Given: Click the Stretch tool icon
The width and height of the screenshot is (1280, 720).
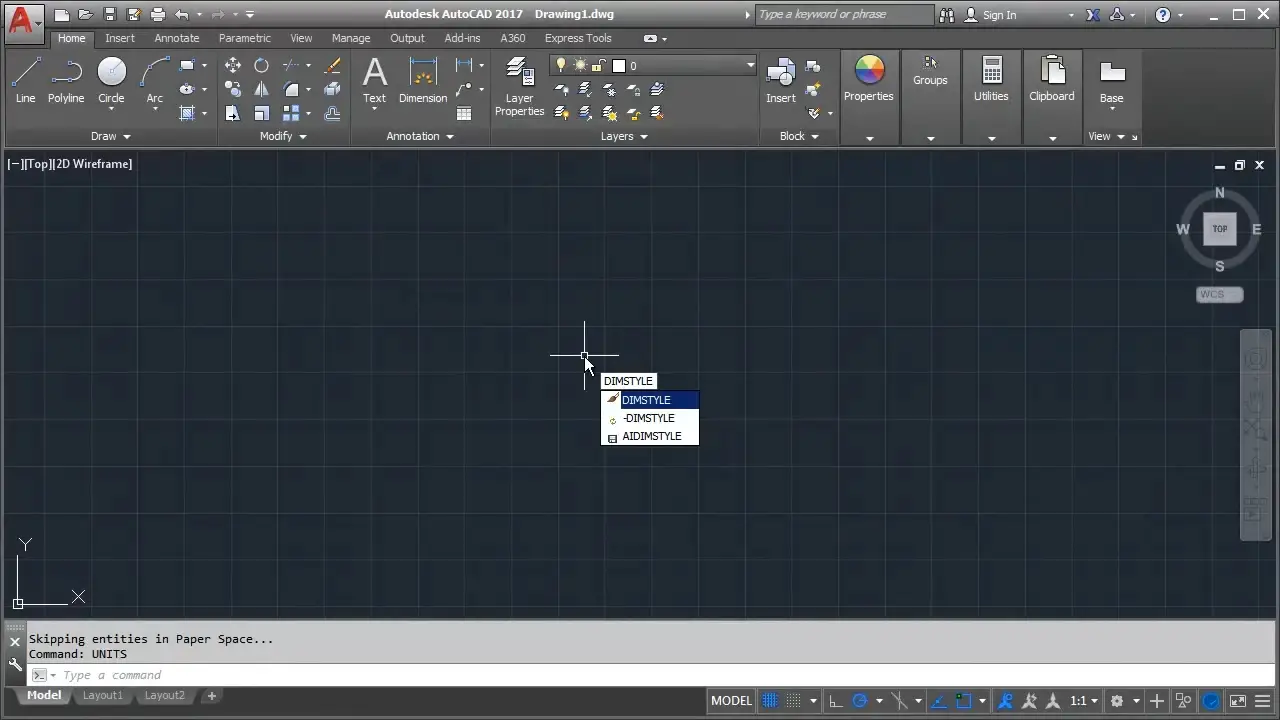Looking at the screenshot, I should [232, 113].
